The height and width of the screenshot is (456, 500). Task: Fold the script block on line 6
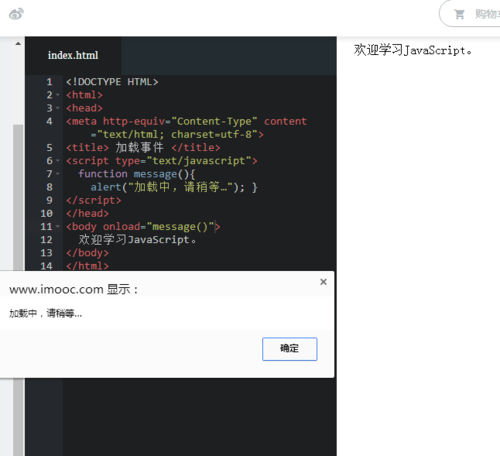click(58, 161)
